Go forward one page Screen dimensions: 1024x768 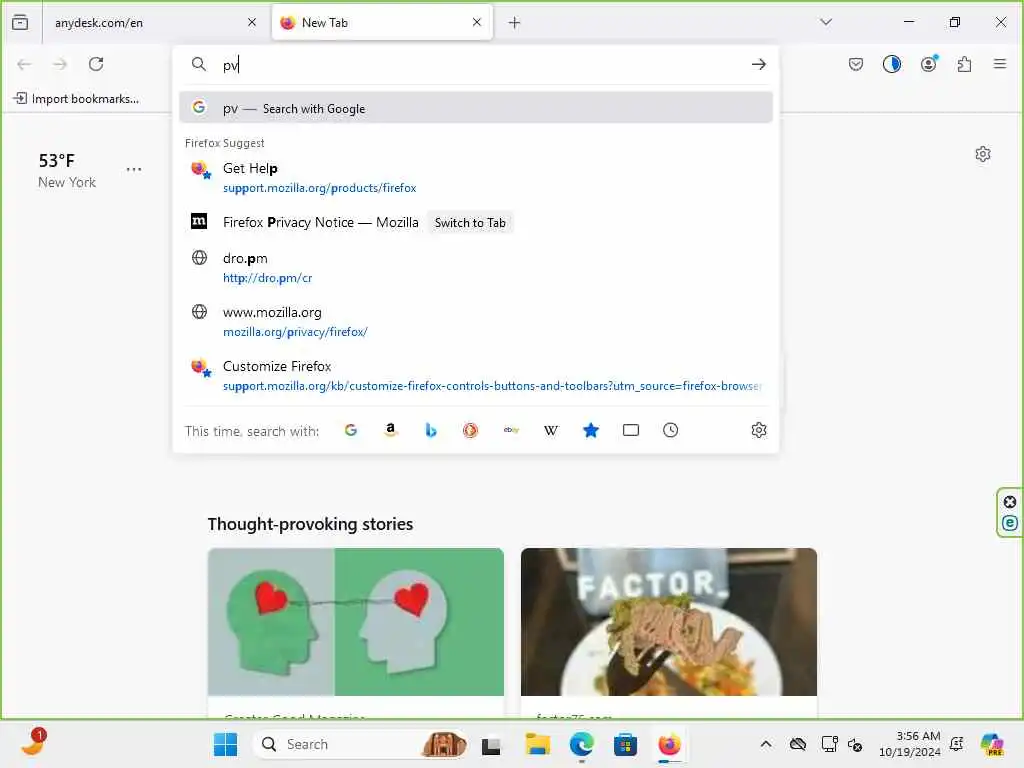pos(60,64)
